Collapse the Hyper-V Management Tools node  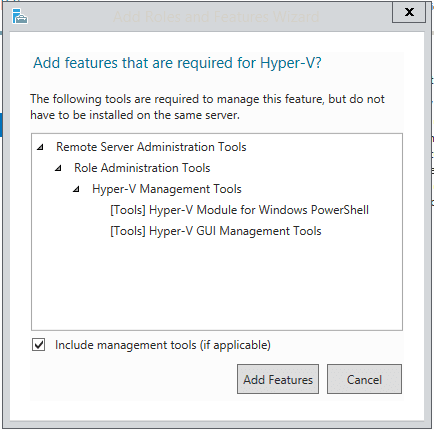click(76, 189)
